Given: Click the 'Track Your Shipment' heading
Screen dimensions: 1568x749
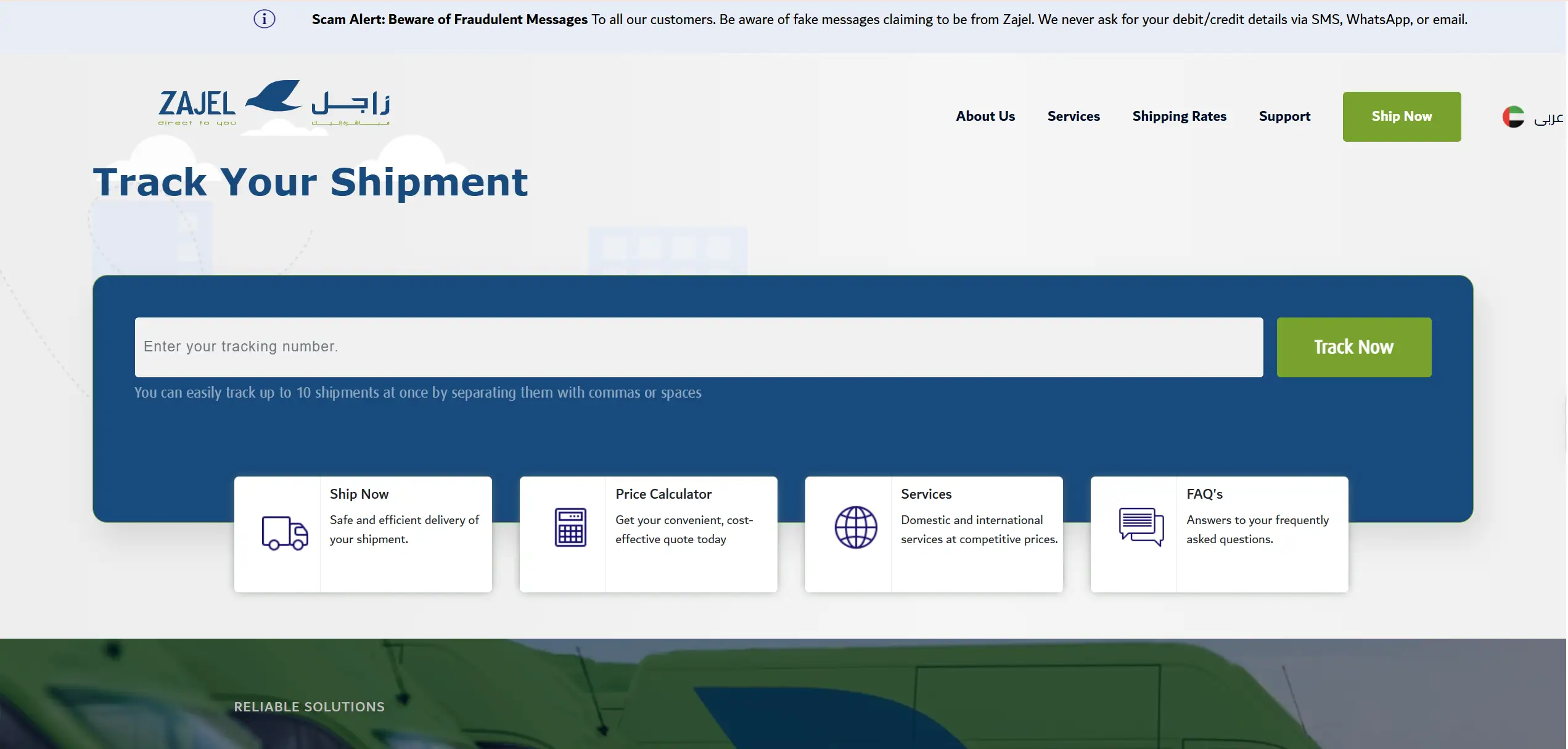Looking at the screenshot, I should coord(310,182).
